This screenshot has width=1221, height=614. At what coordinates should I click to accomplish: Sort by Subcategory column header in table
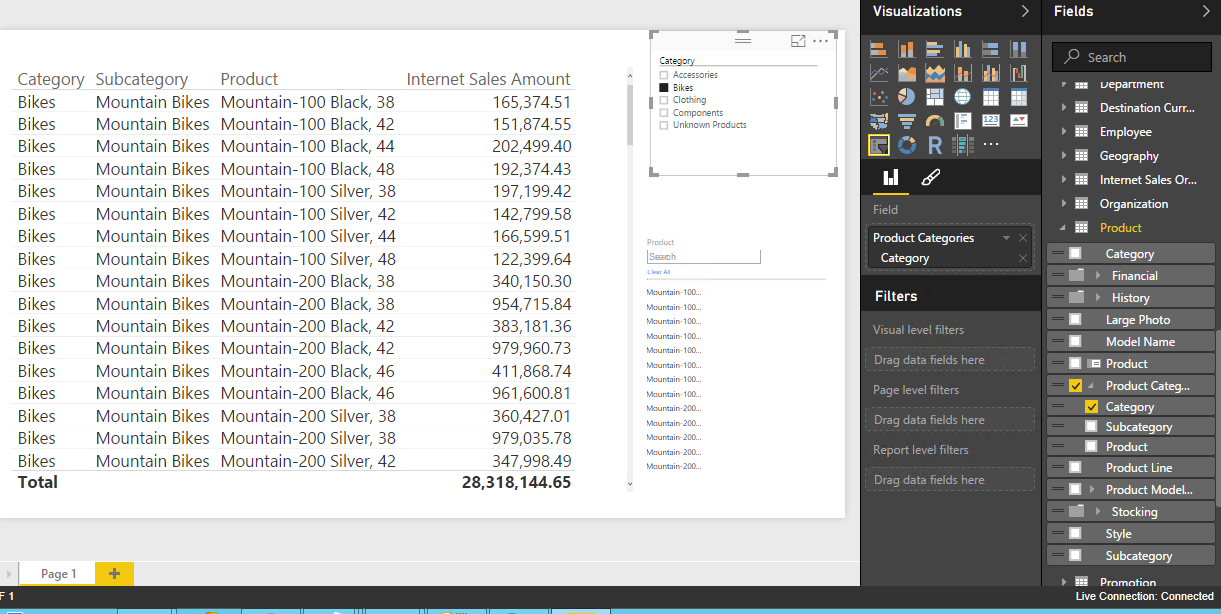tap(142, 79)
